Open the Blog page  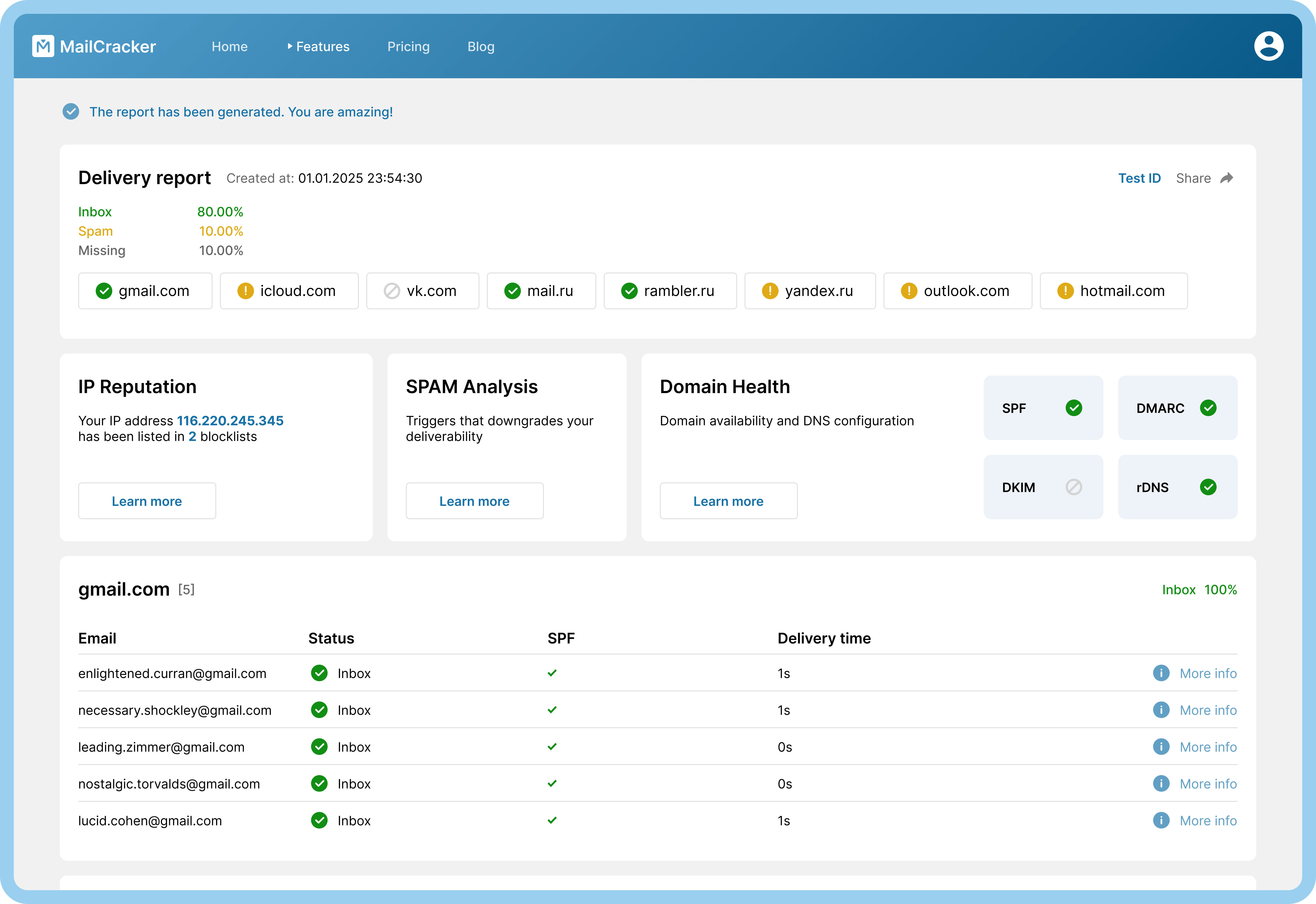tap(481, 46)
